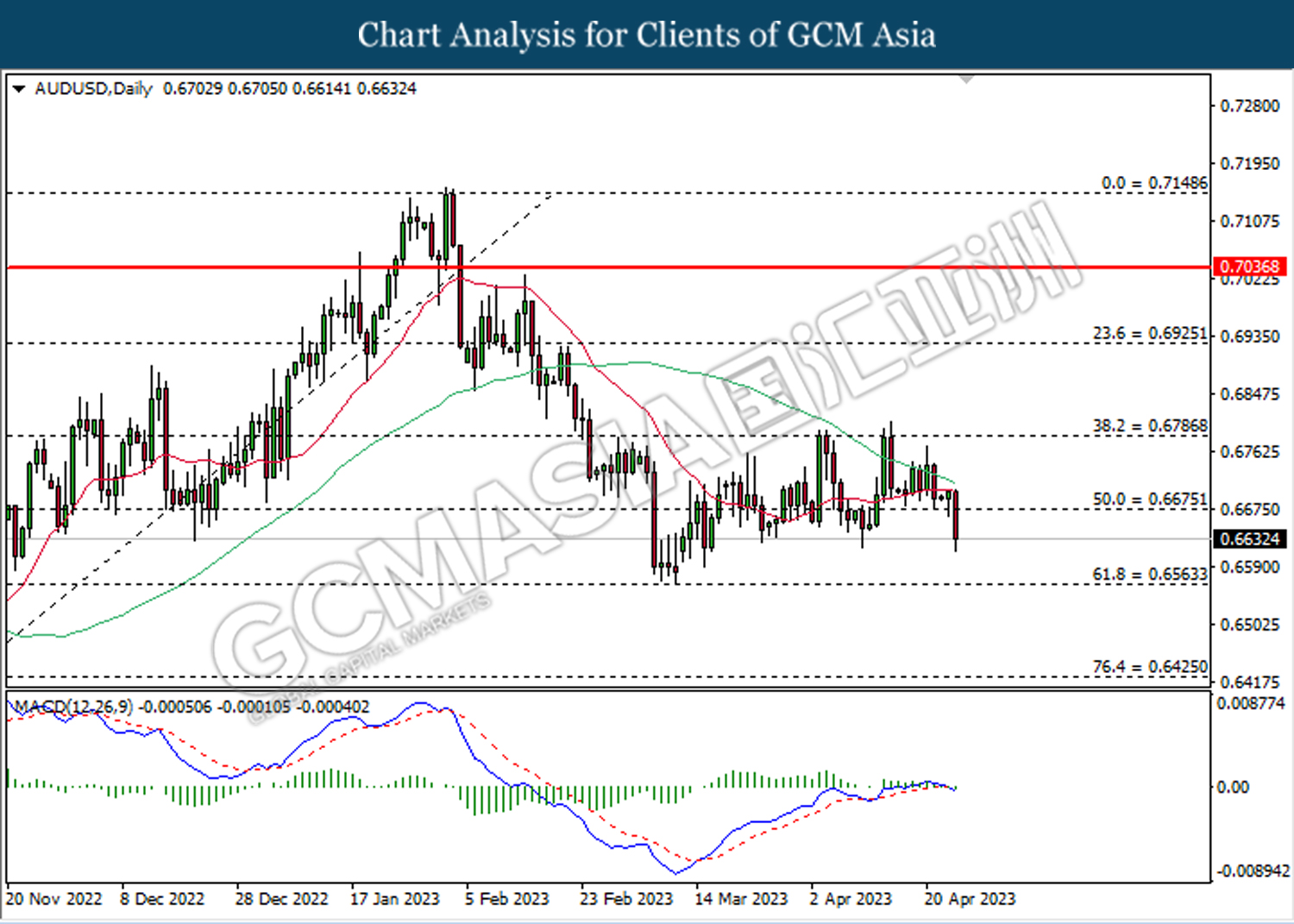Click the 0.69350 price axis value
The image size is (1294, 924).
[1250, 336]
